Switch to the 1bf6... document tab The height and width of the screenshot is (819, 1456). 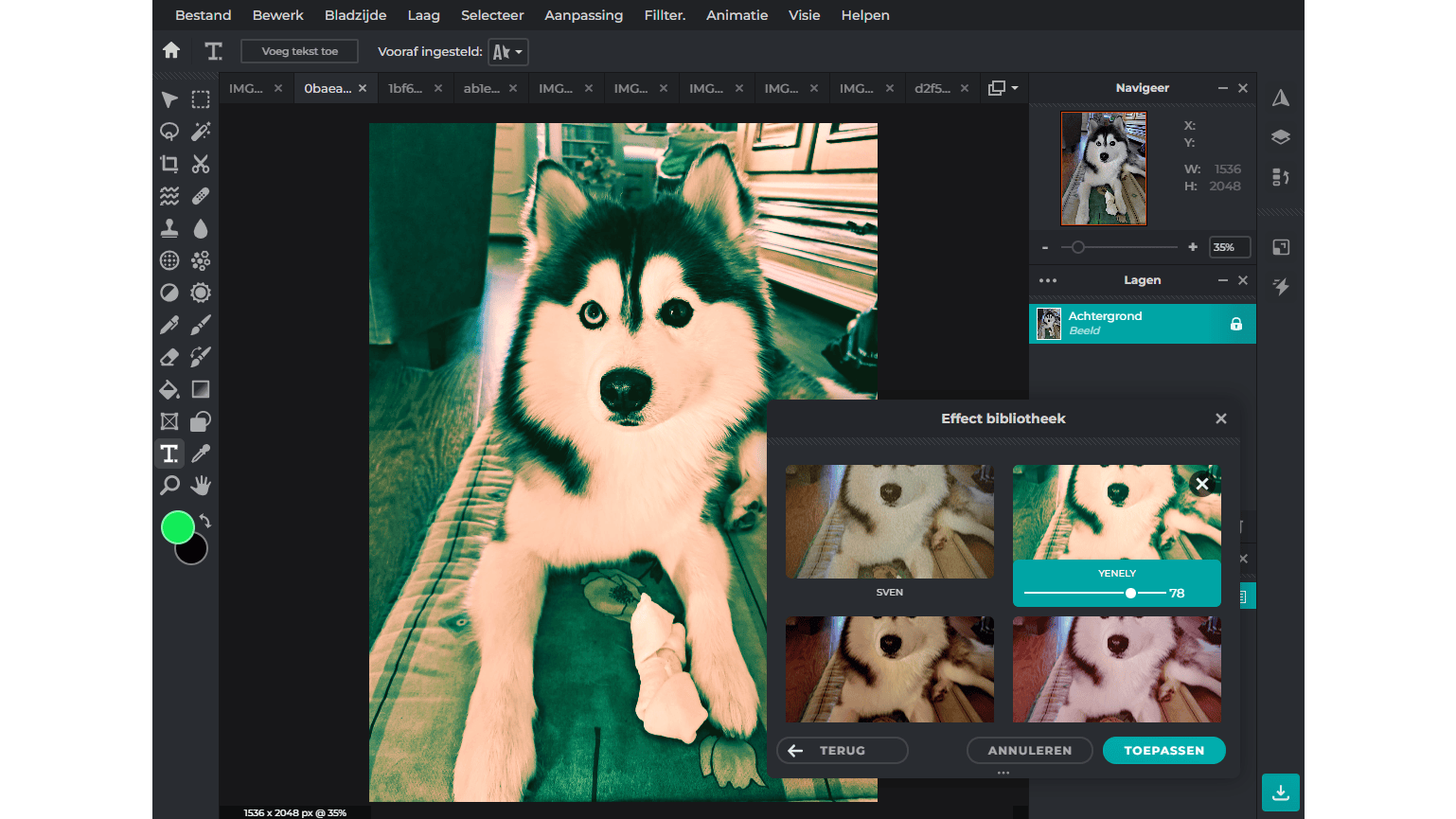[x=405, y=88]
